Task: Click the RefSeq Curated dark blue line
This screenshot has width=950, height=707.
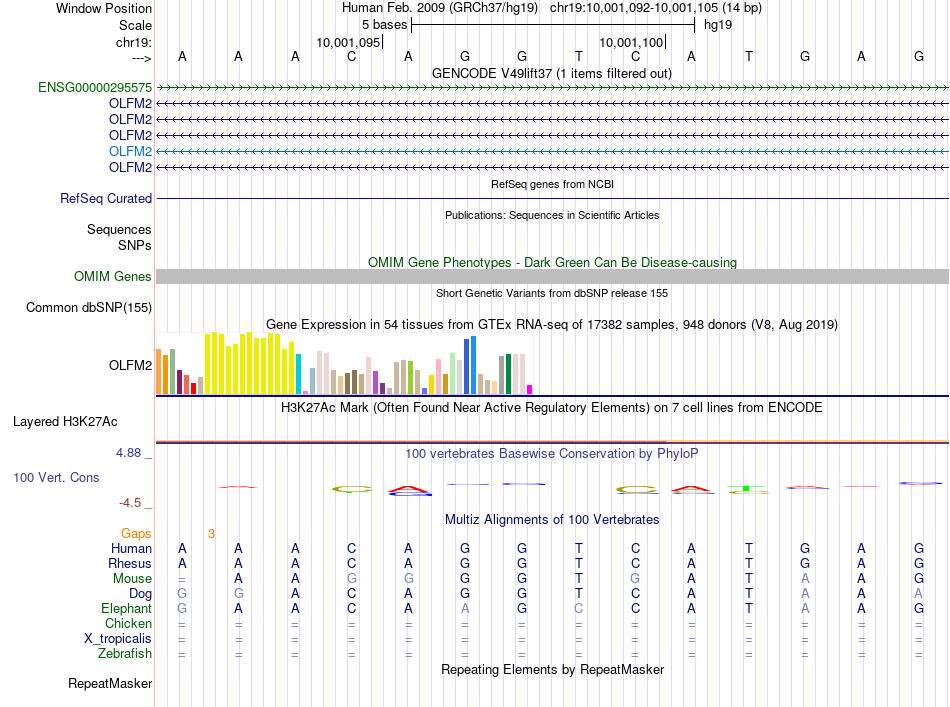Action: 552,199
